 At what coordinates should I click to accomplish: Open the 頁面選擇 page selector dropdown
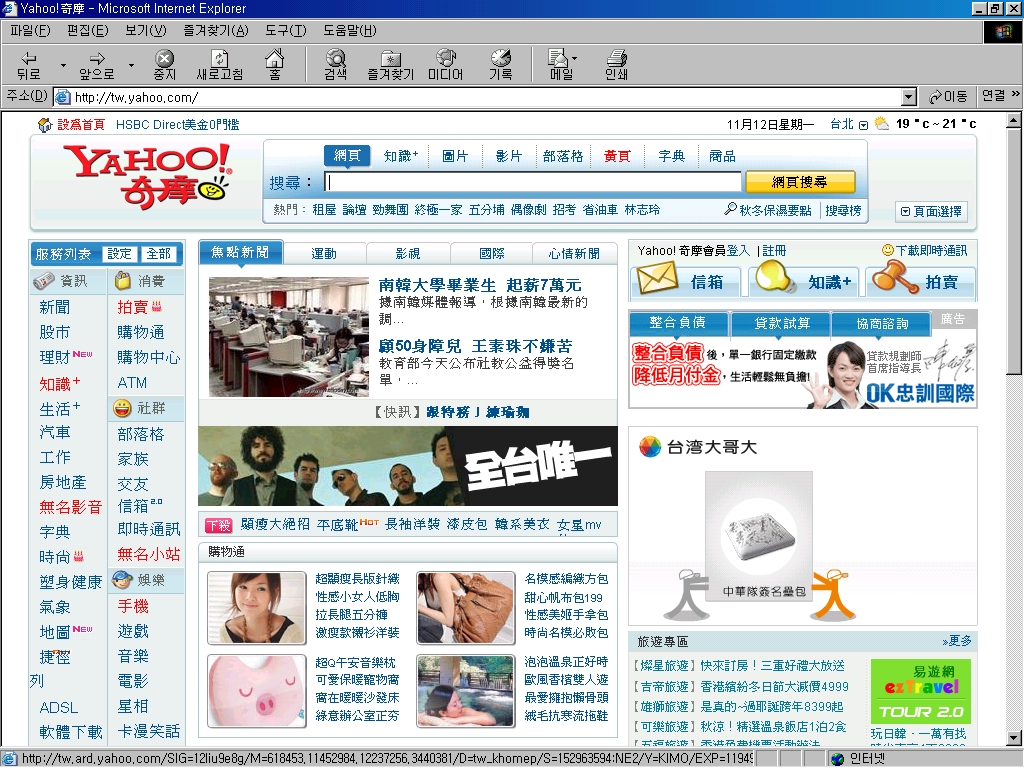pyautogui.click(x=931, y=211)
